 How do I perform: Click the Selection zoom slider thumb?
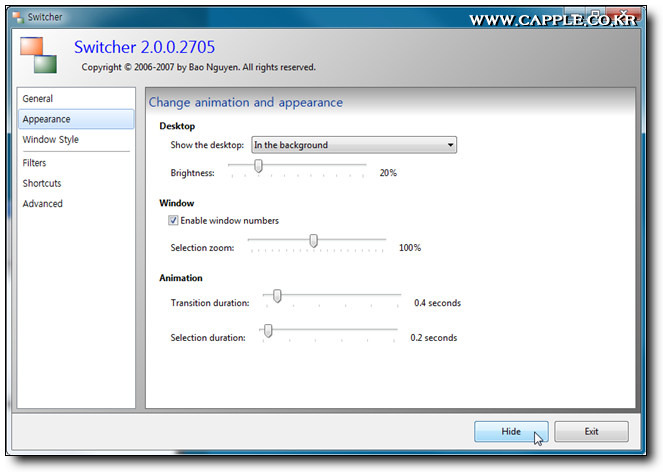(x=313, y=241)
